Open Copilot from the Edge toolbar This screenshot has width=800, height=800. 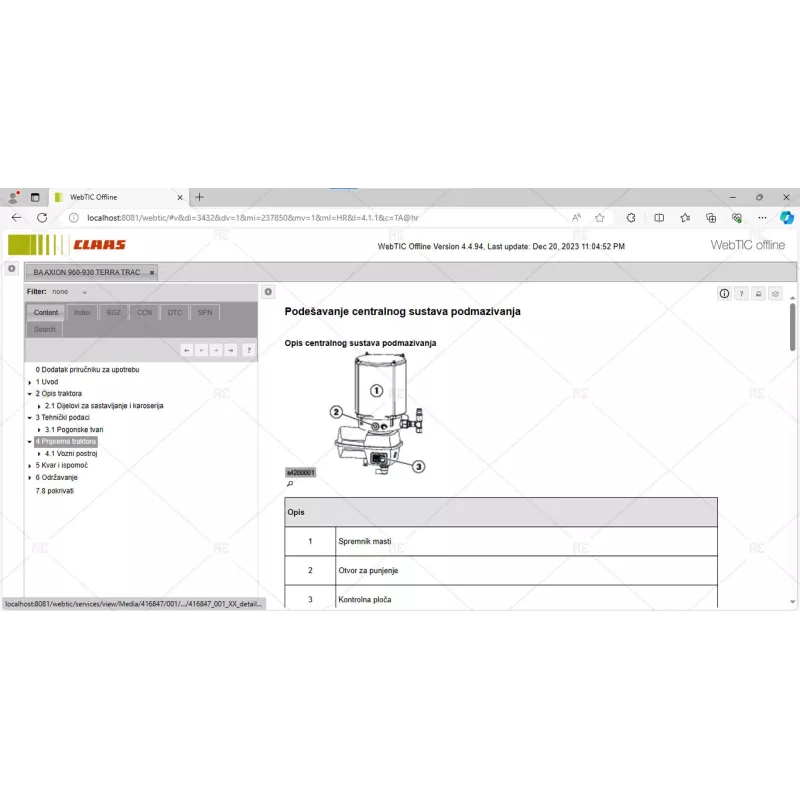point(787,217)
